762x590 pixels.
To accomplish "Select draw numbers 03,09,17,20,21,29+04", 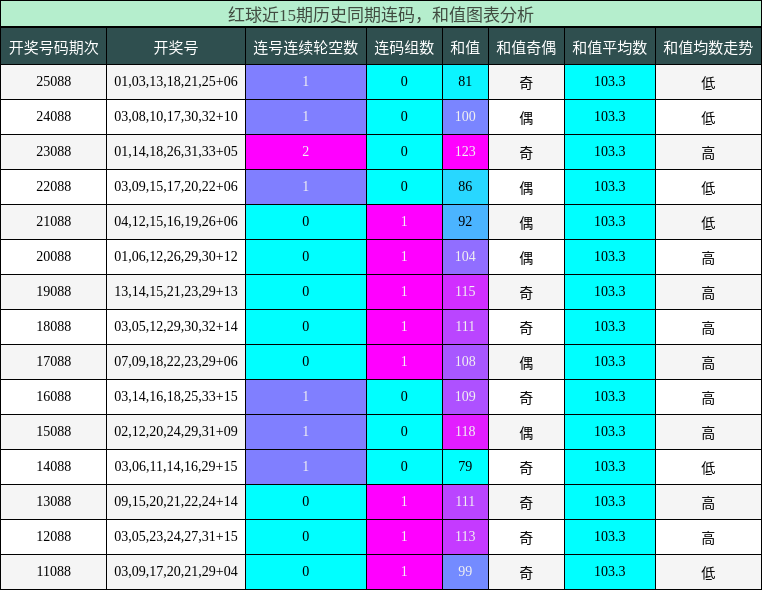I will (176, 572).
